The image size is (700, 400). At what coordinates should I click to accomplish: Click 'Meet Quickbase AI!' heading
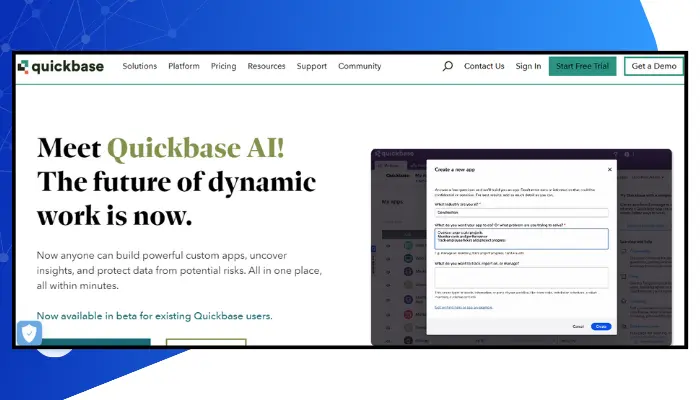coord(161,148)
